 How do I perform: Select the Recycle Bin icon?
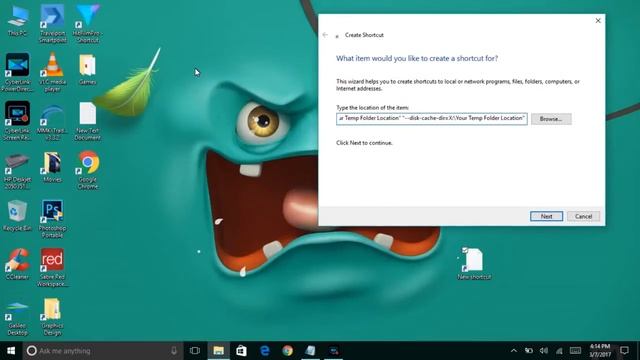18,216
